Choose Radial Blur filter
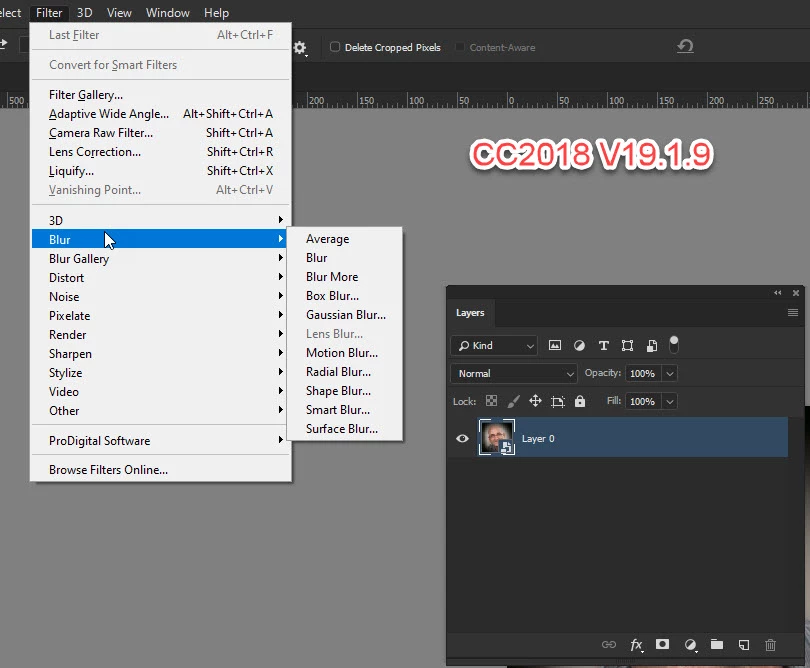The height and width of the screenshot is (668, 810). pyautogui.click(x=345, y=371)
